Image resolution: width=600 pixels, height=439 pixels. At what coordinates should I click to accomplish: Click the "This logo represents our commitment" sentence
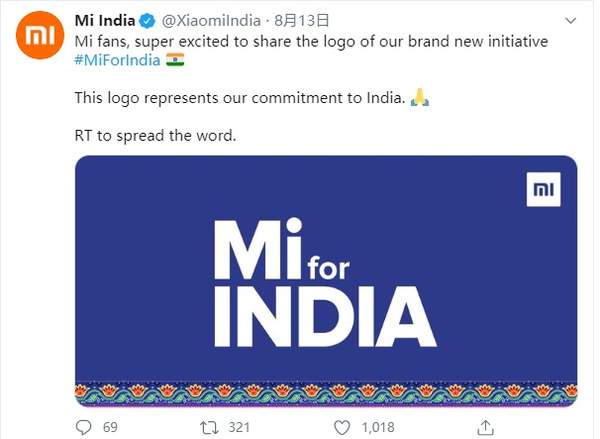[x=240, y=98]
